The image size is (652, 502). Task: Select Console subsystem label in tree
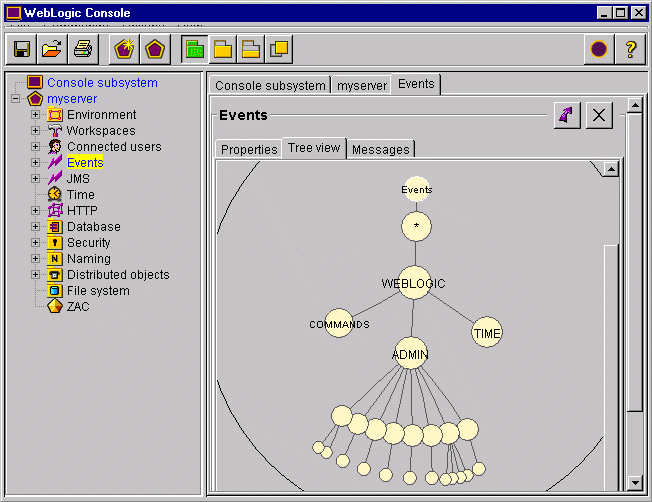[x=102, y=82]
